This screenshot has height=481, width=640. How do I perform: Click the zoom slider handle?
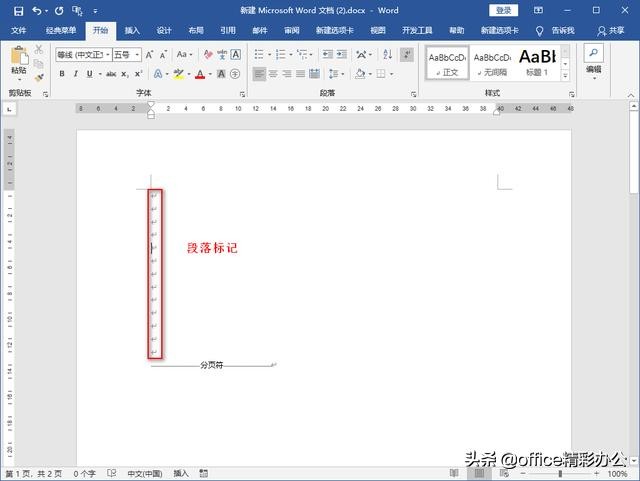coord(560,474)
